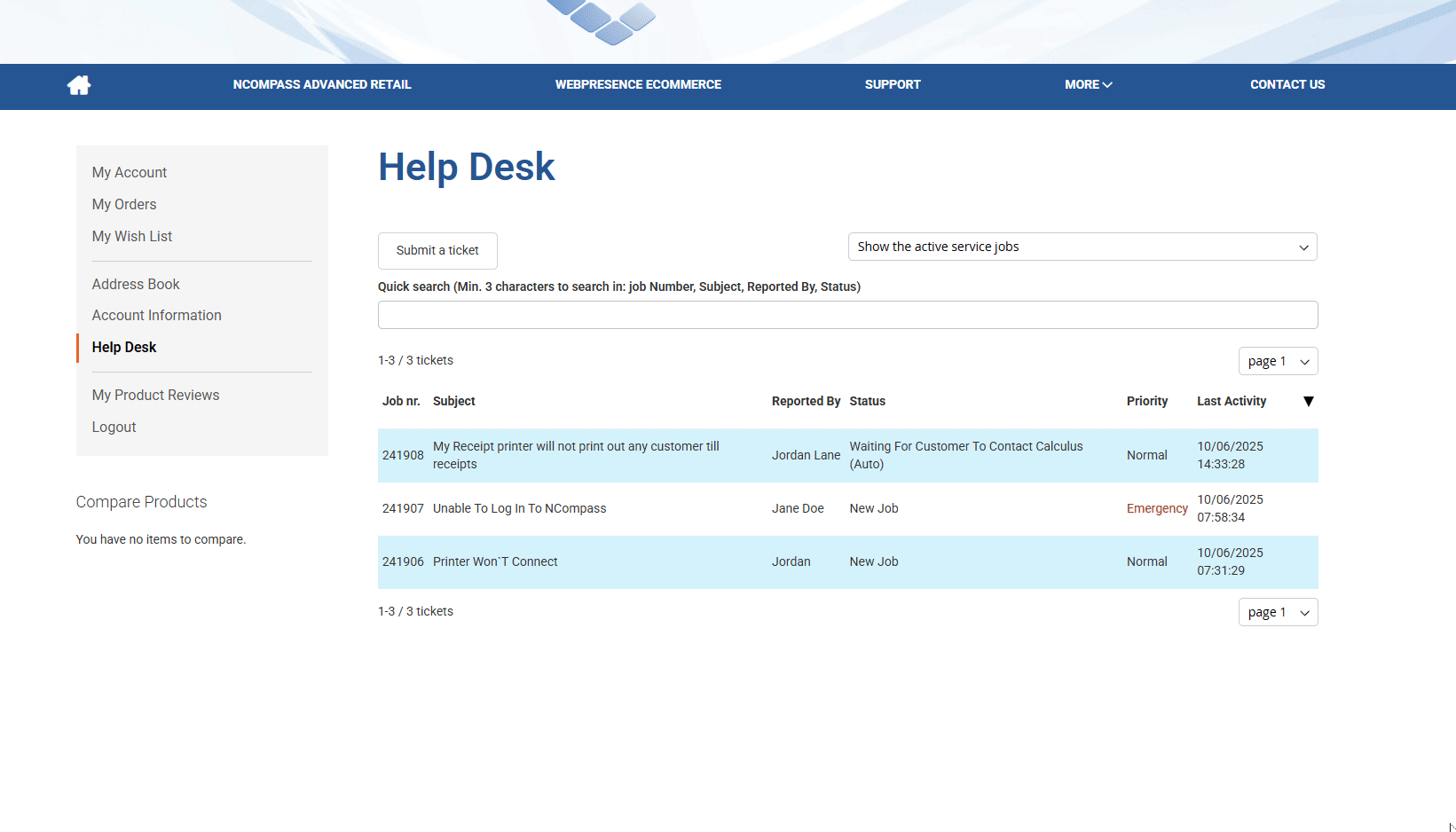
Task: Select Address Book in sidebar
Action: [136, 285]
